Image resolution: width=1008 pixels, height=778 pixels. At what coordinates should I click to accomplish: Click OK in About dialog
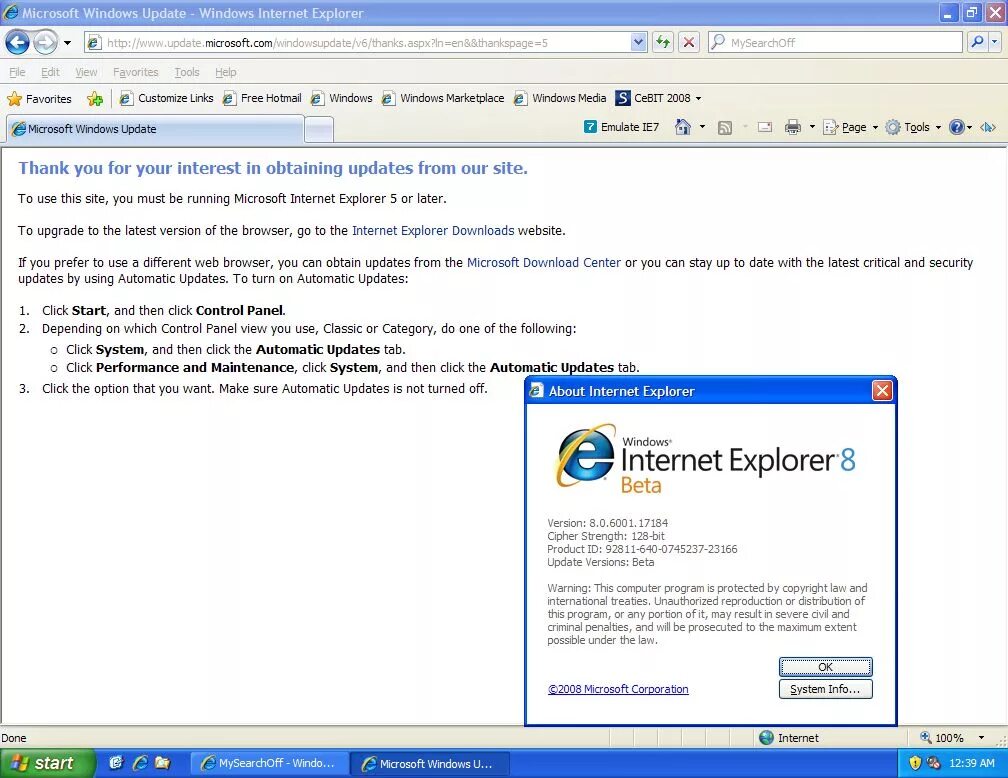825,667
